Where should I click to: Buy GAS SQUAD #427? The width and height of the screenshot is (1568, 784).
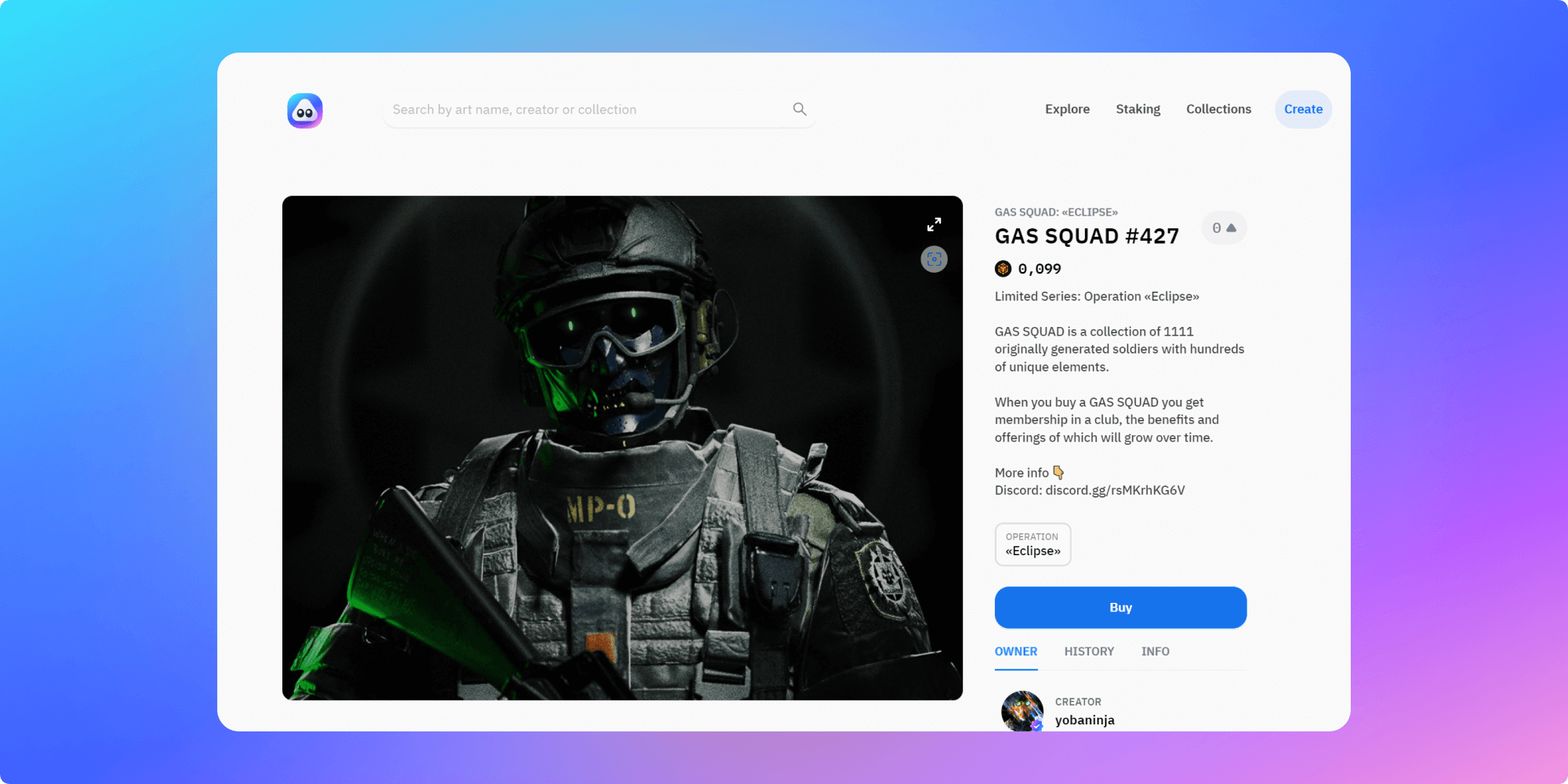1120,608
